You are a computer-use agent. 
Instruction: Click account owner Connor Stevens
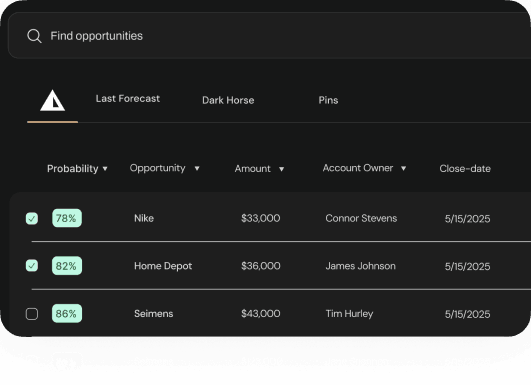point(361,218)
